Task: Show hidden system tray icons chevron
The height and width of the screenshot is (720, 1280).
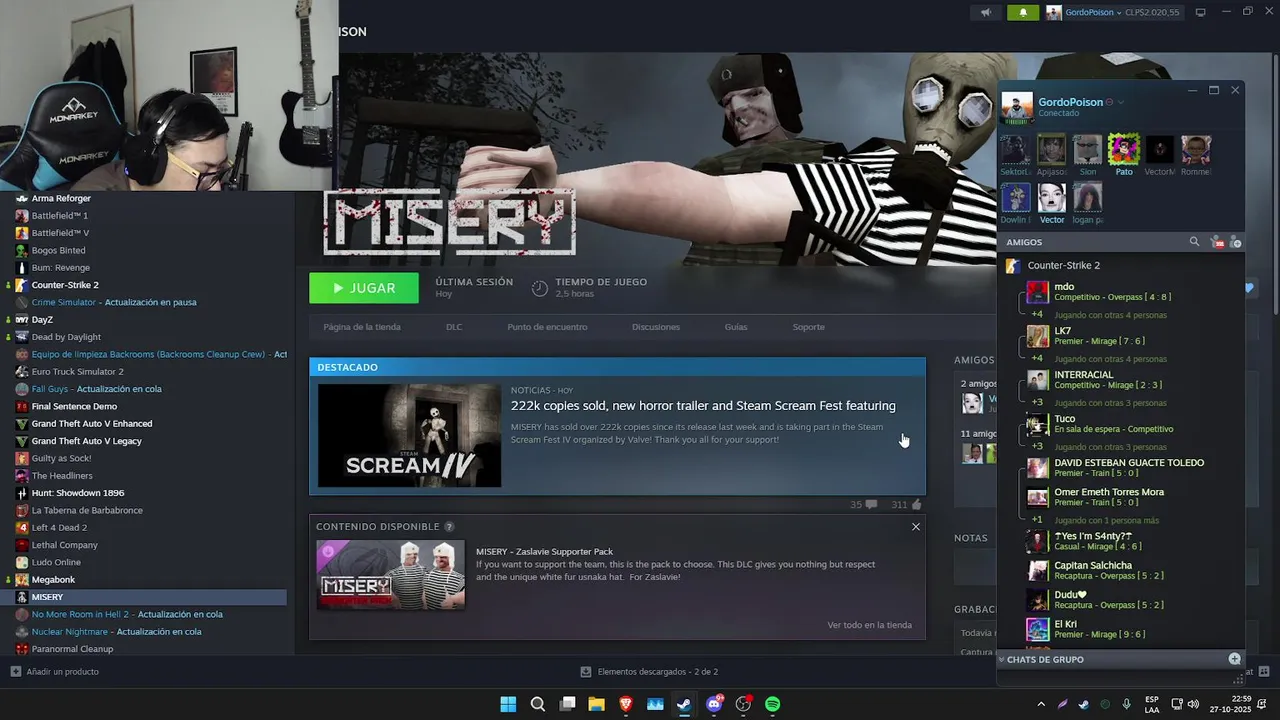Action: [x=1041, y=704]
